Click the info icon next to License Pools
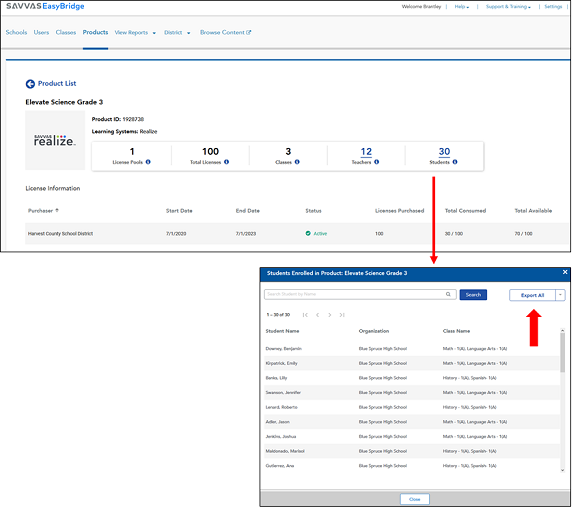This screenshot has width=580, height=508. tap(148, 162)
